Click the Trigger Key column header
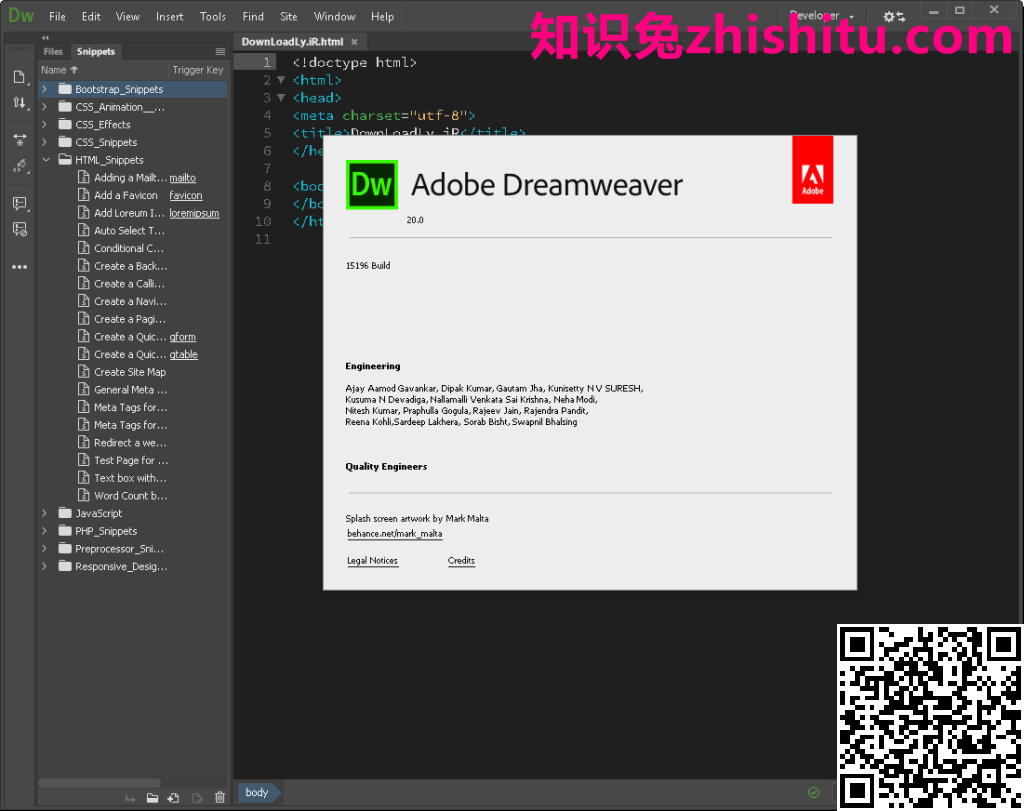 pyautogui.click(x=197, y=70)
